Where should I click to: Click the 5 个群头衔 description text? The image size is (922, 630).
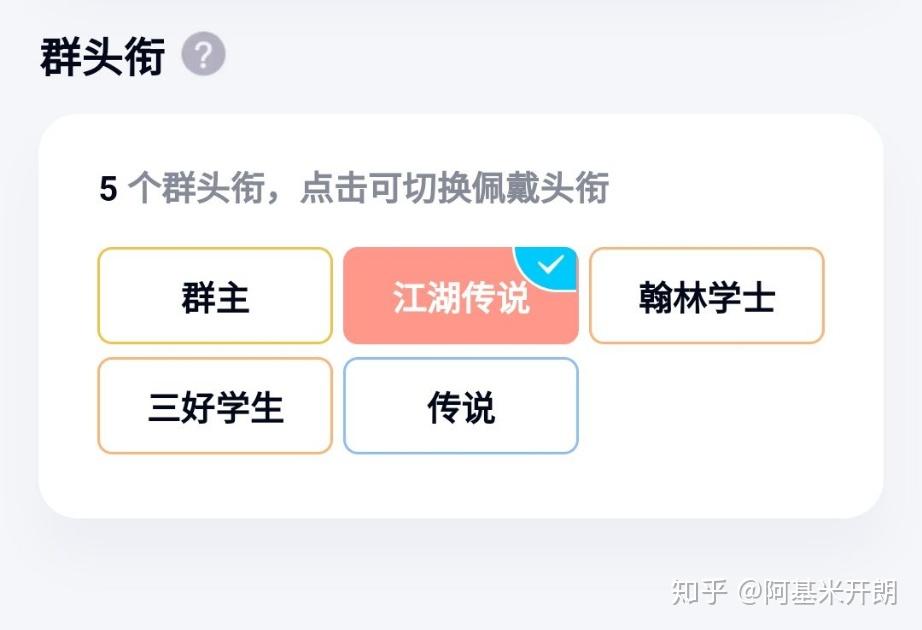click(x=355, y=188)
